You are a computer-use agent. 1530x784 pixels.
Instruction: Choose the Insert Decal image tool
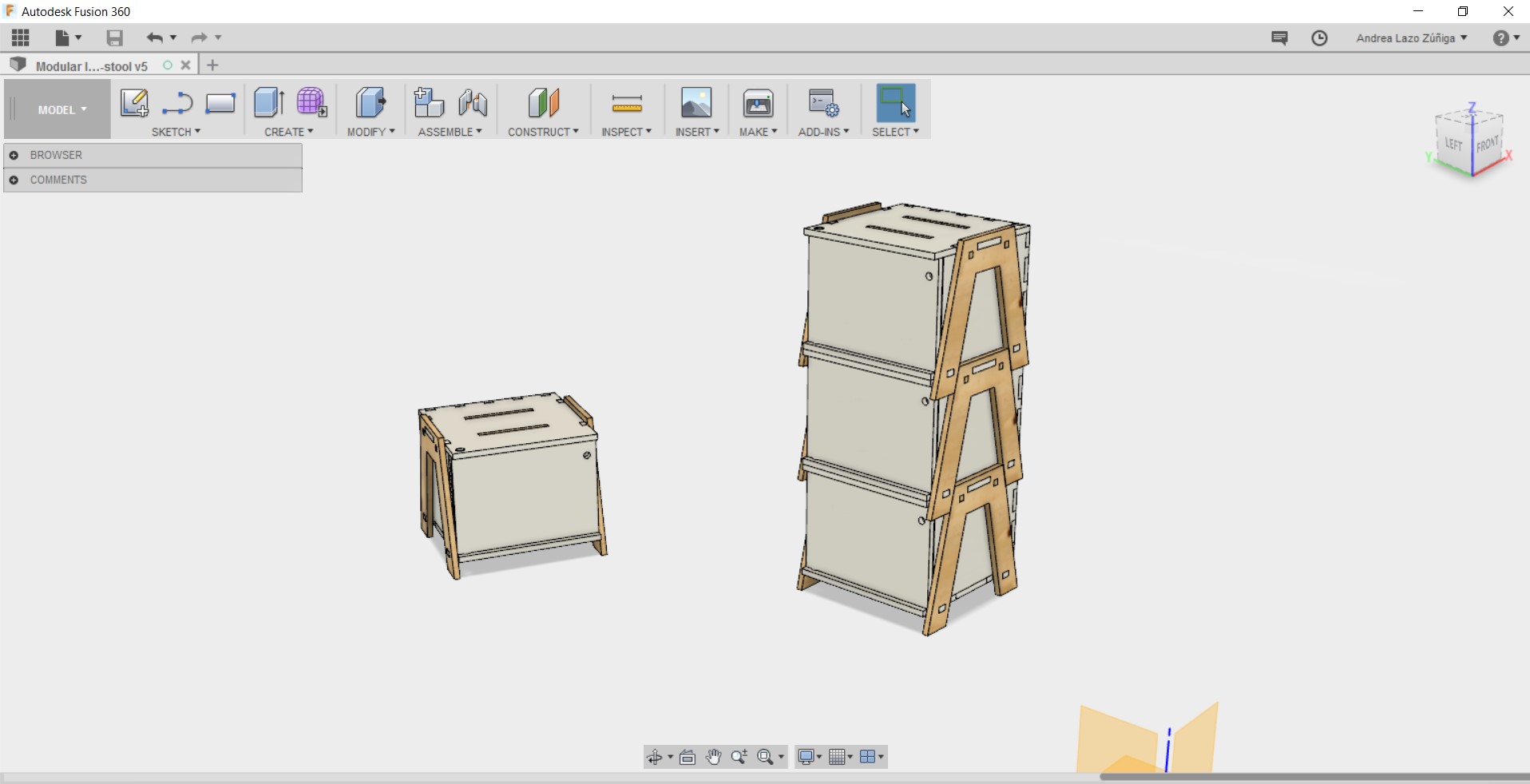(x=696, y=103)
